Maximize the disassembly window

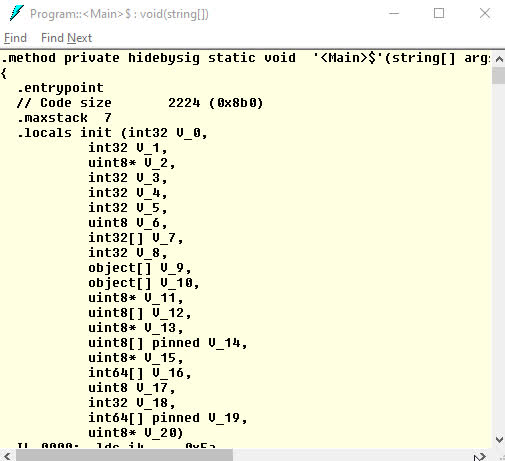pos(439,14)
